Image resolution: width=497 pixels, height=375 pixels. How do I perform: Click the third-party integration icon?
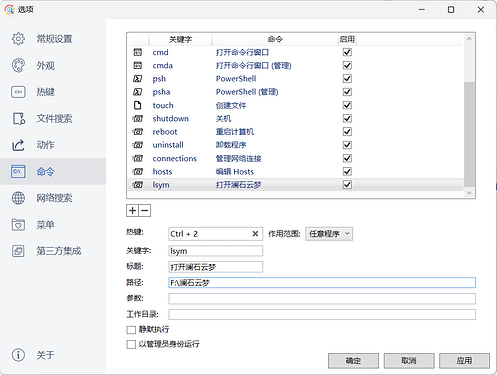click(18, 251)
